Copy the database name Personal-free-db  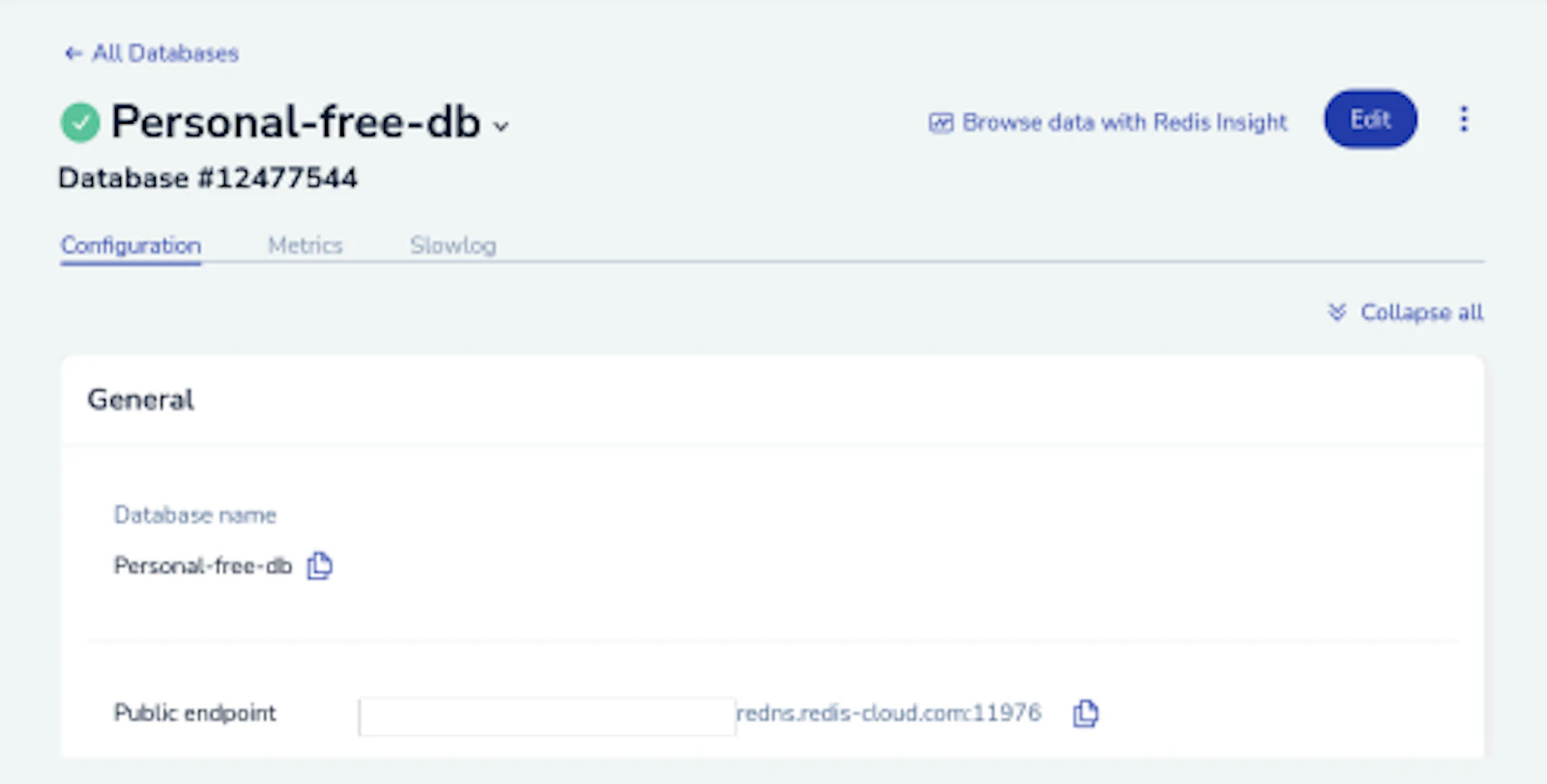pyautogui.click(x=320, y=566)
